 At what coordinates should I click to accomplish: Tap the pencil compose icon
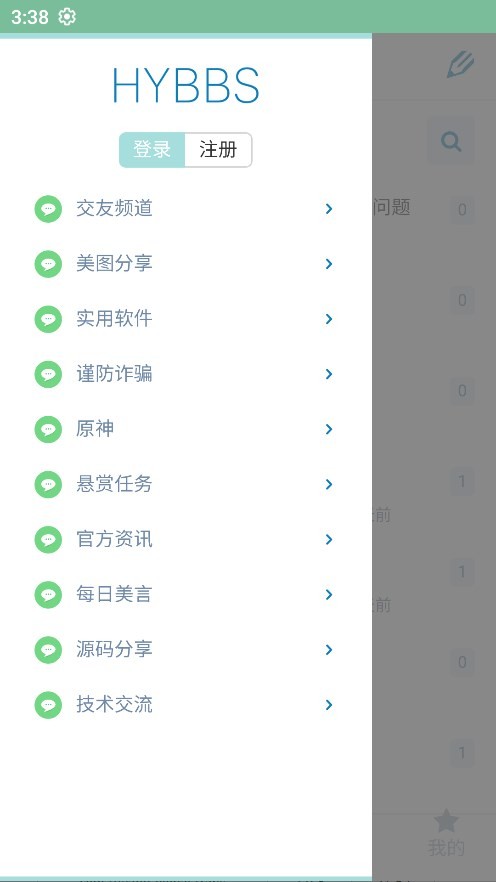point(461,64)
